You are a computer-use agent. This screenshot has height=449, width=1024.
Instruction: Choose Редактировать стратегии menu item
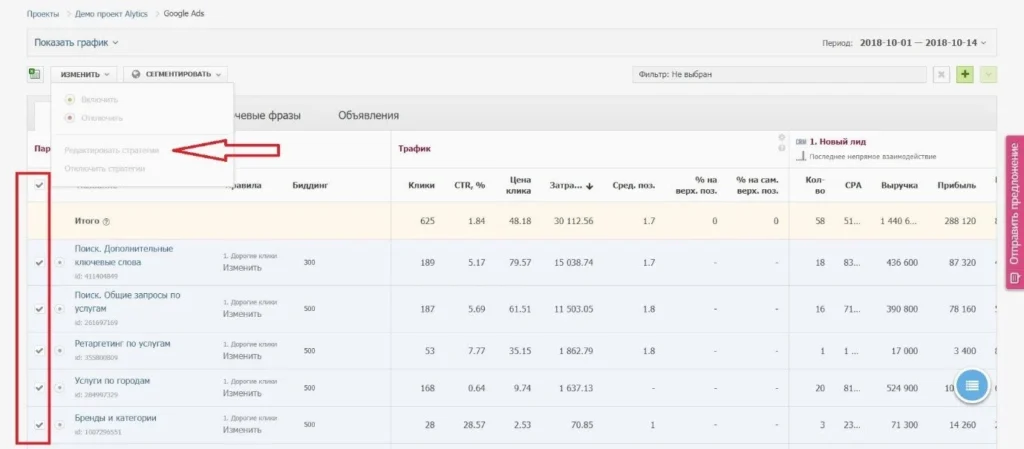(112, 150)
